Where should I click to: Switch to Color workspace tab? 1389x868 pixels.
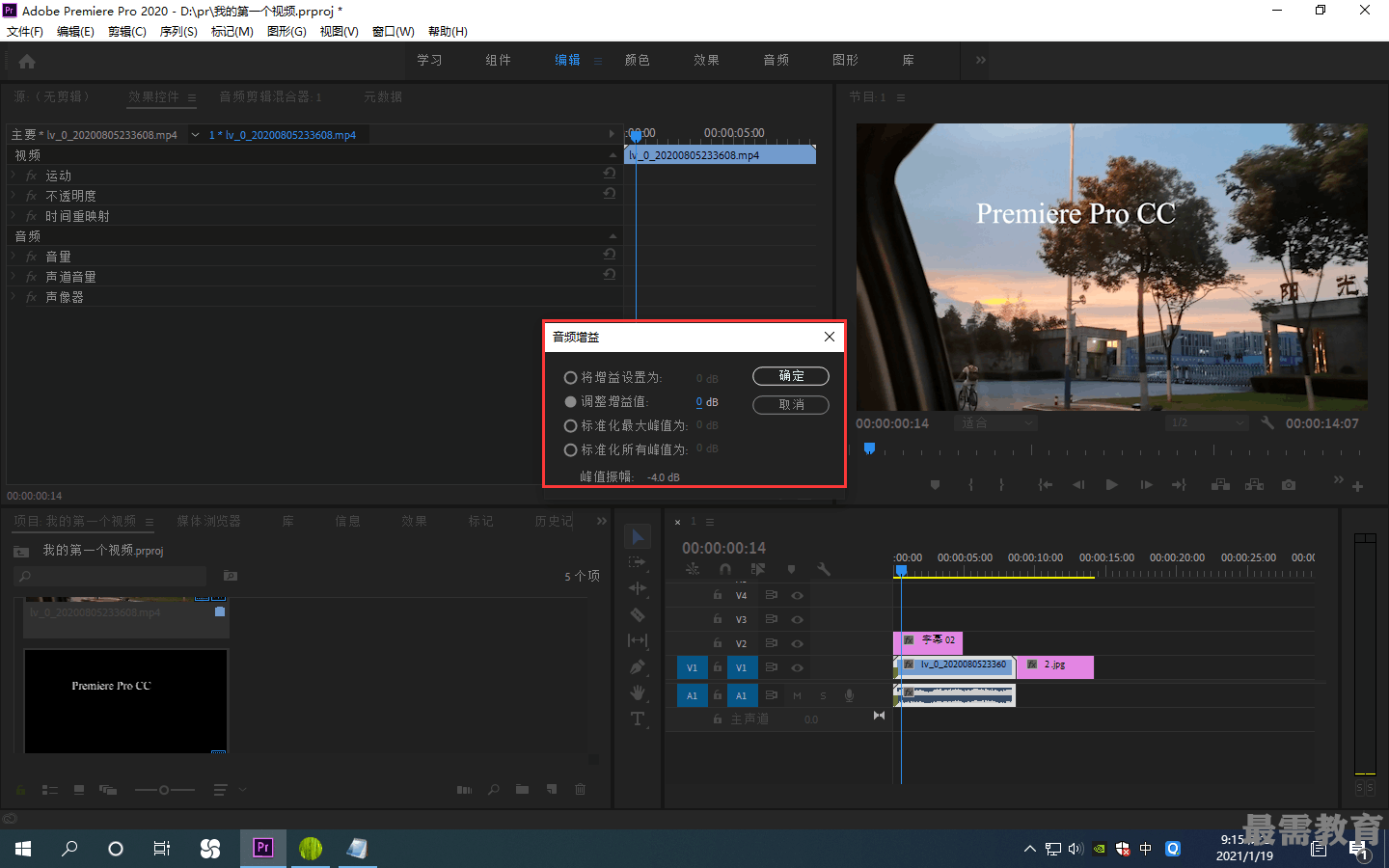pyautogui.click(x=637, y=60)
